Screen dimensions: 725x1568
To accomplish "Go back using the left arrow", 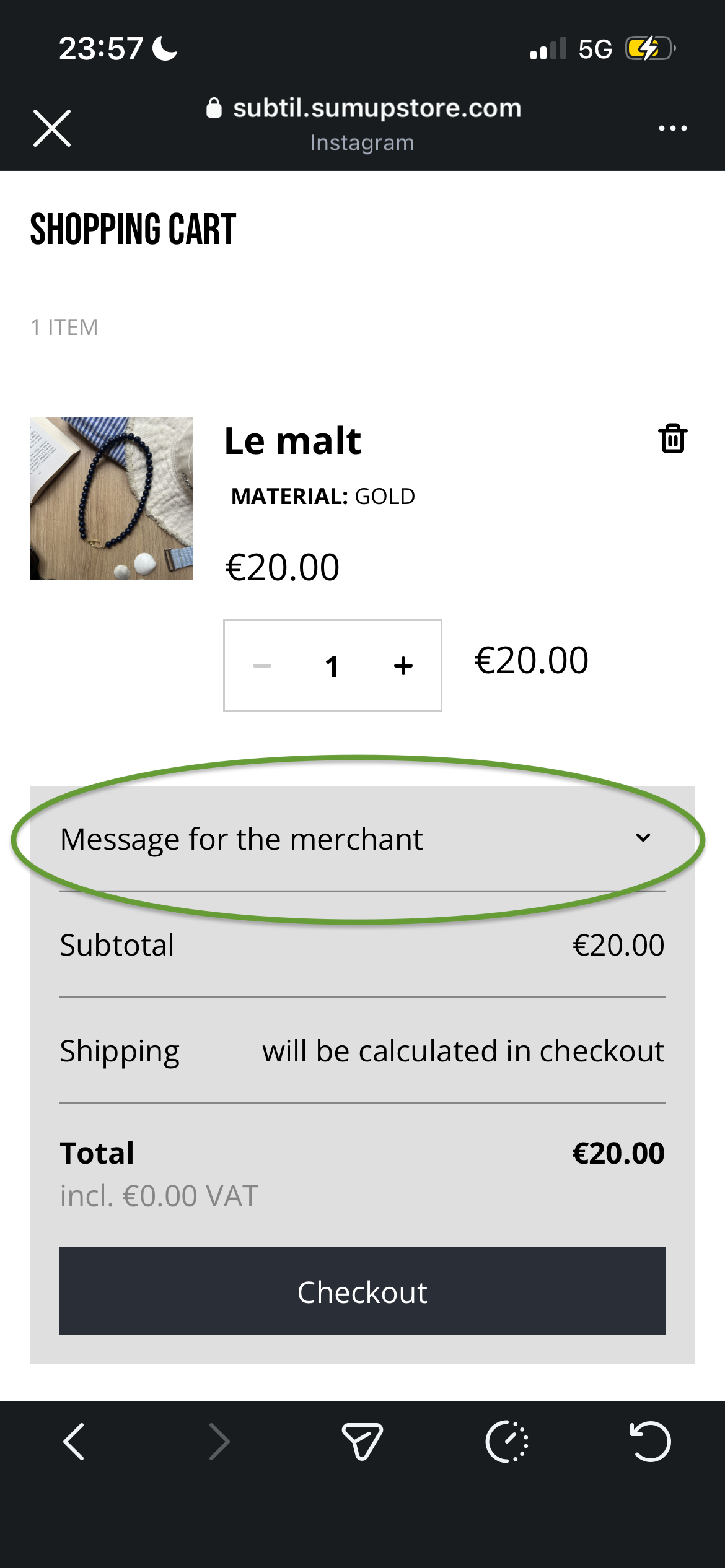I will 74,1442.
